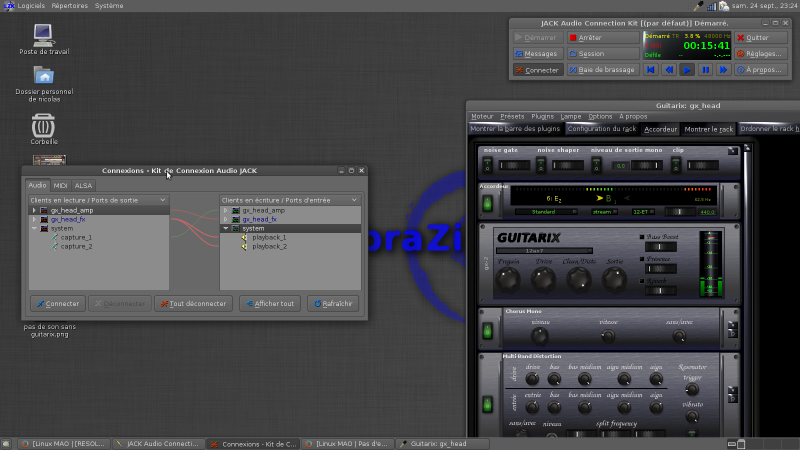
Task: Switch to ALSA tab in Connexions
Action: 83,186
